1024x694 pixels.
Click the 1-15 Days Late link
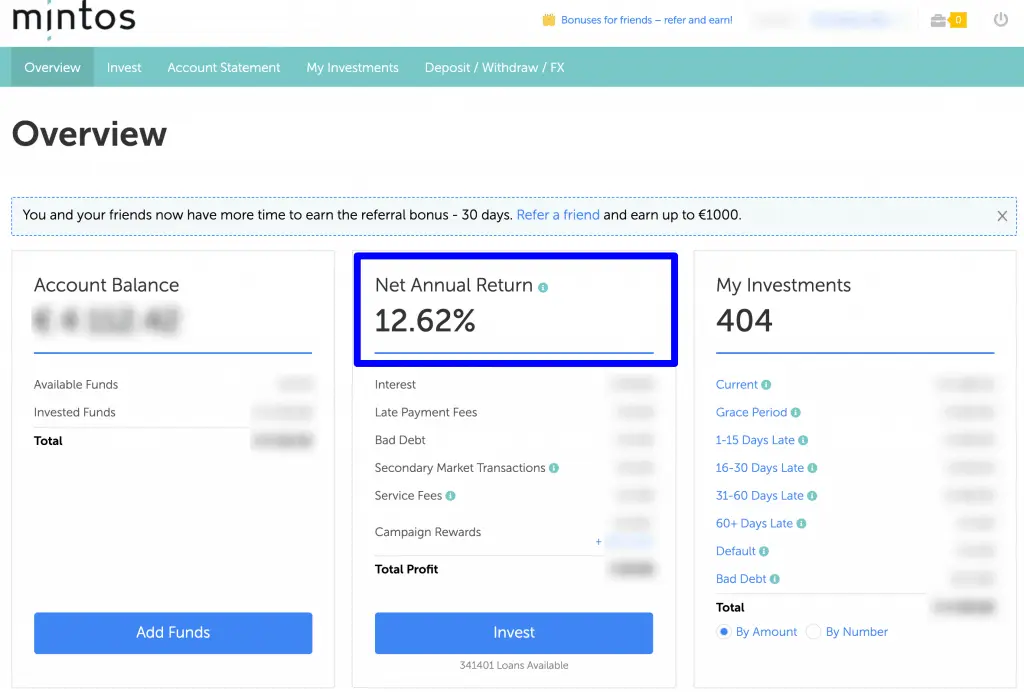tap(753, 440)
